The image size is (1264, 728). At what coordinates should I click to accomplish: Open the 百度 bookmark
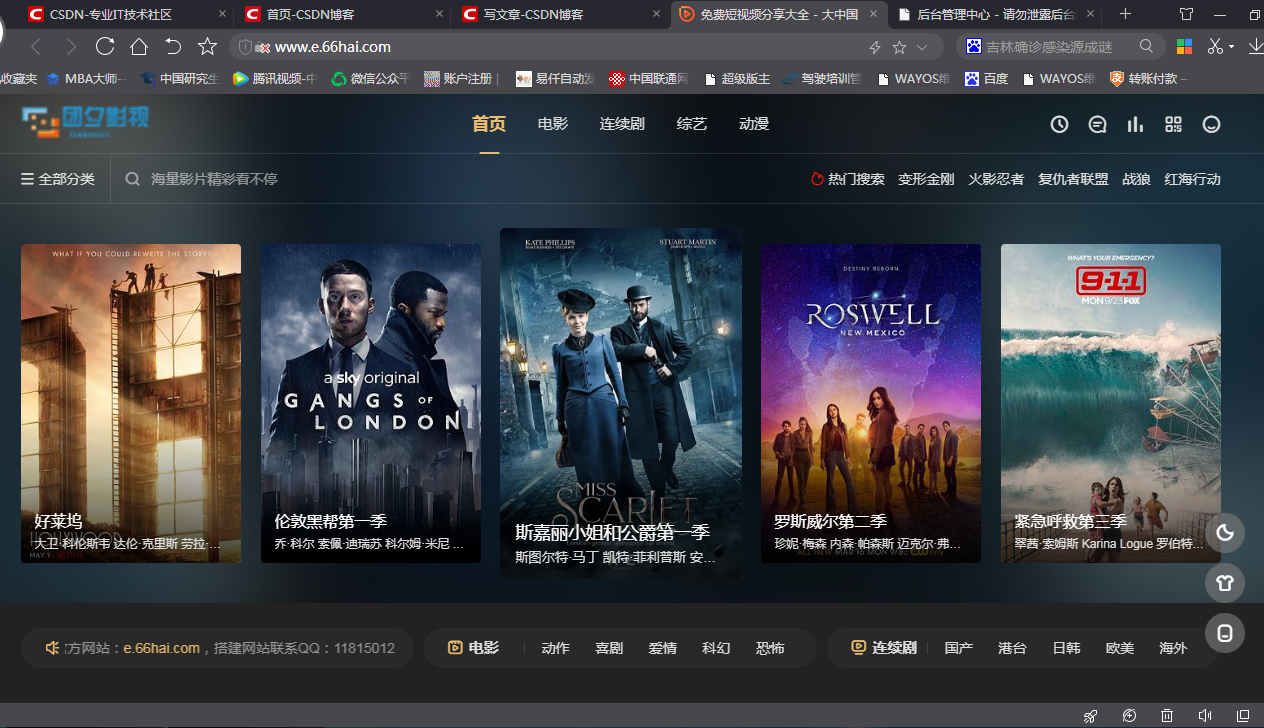click(986, 78)
